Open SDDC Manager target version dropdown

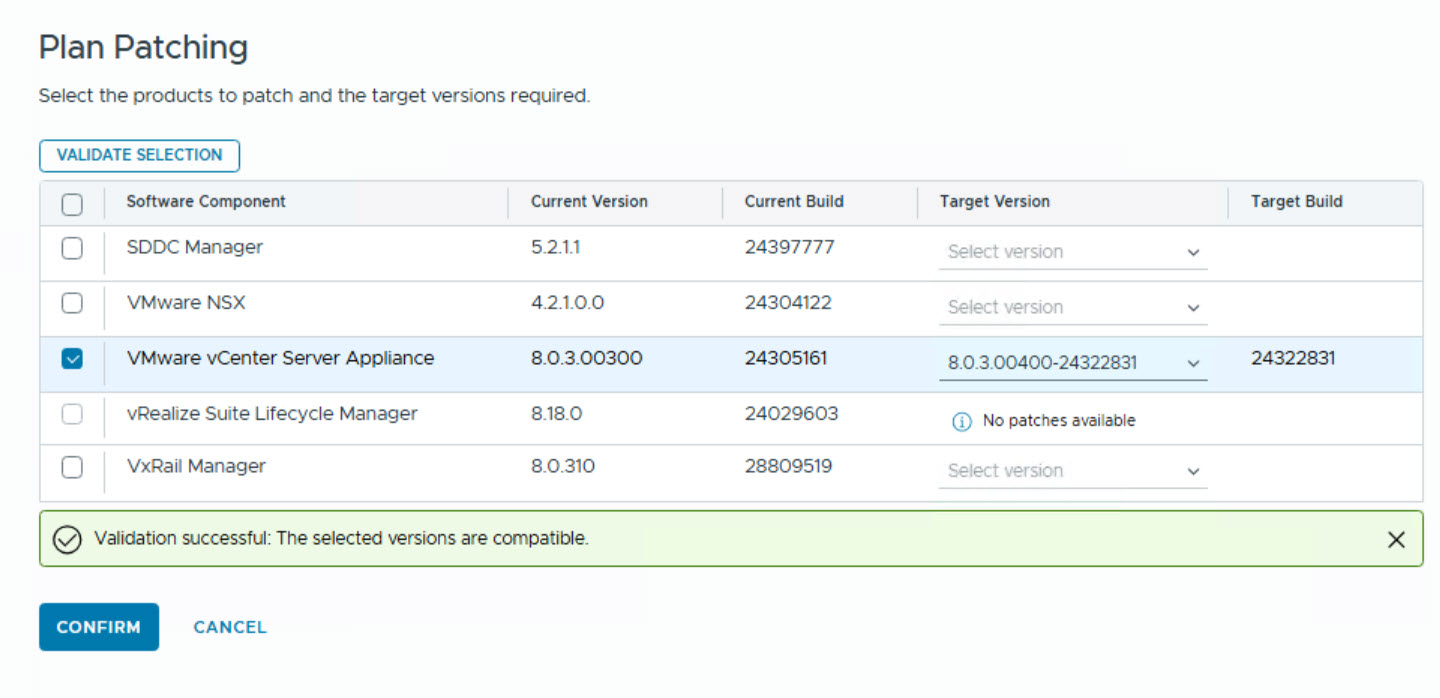tap(1072, 252)
